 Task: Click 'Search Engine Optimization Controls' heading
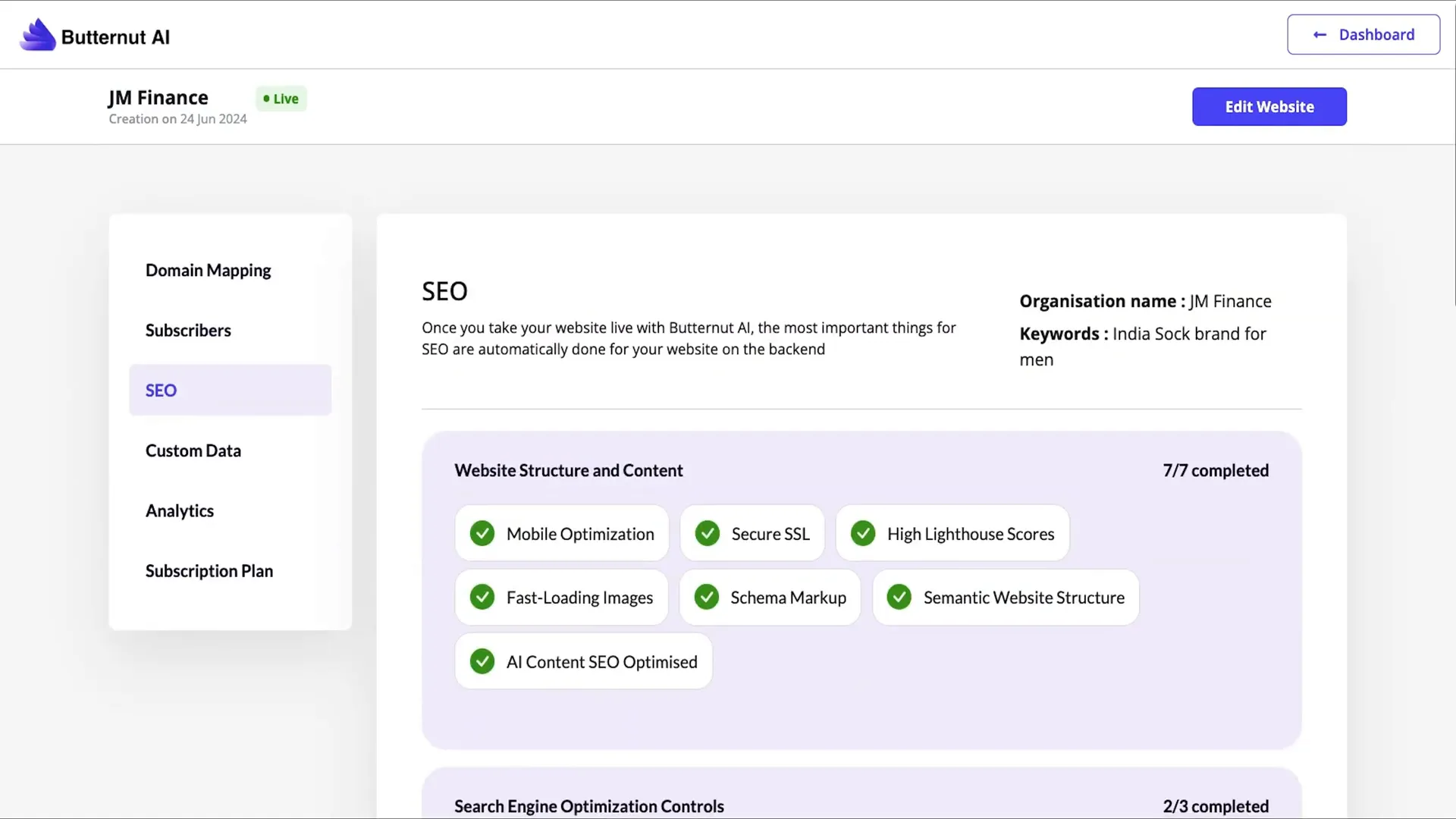pos(589,806)
